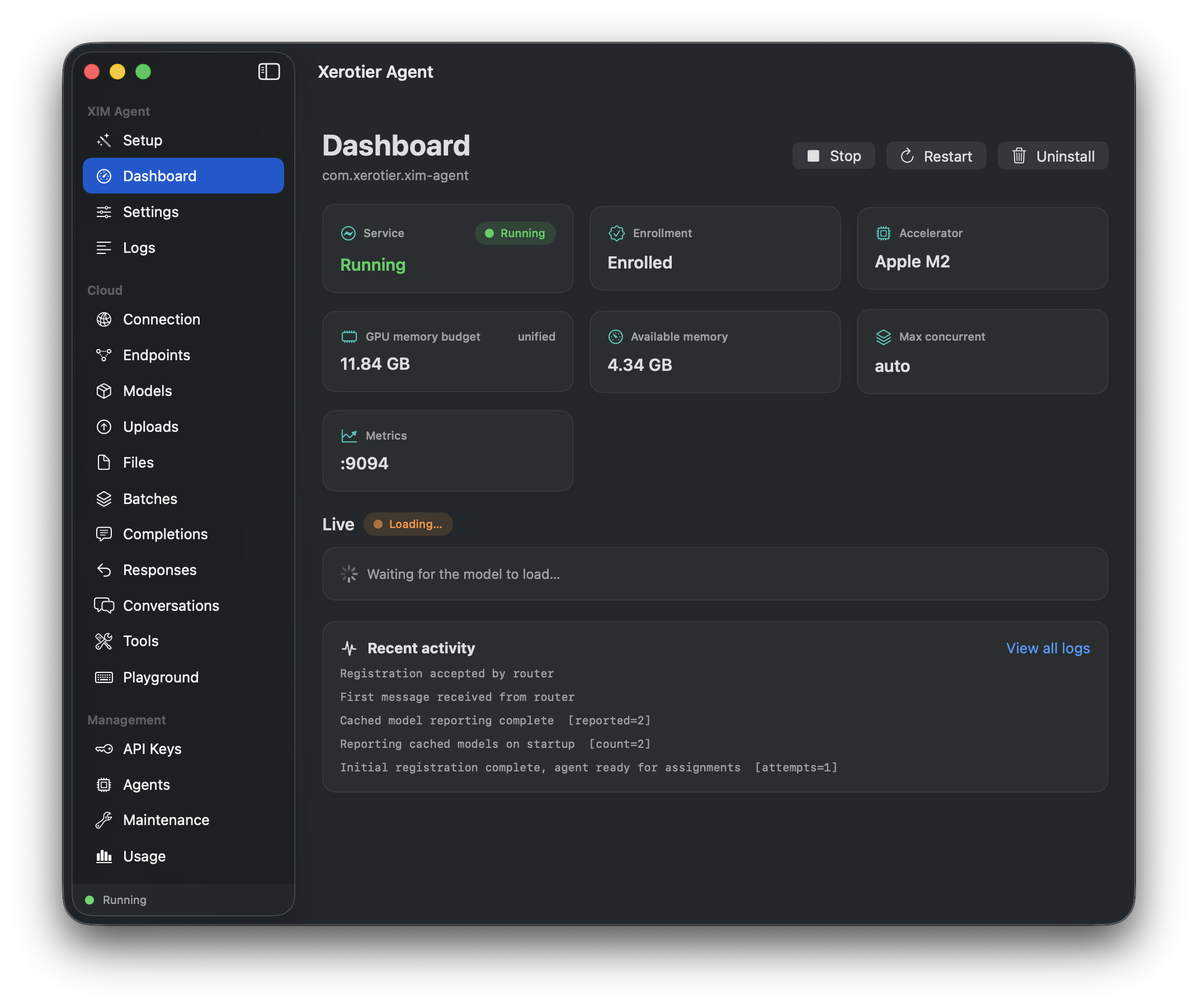The image size is (1198, 1008).
Task: Go to Settings in the sidebar
Action: (x=183, y=212)
